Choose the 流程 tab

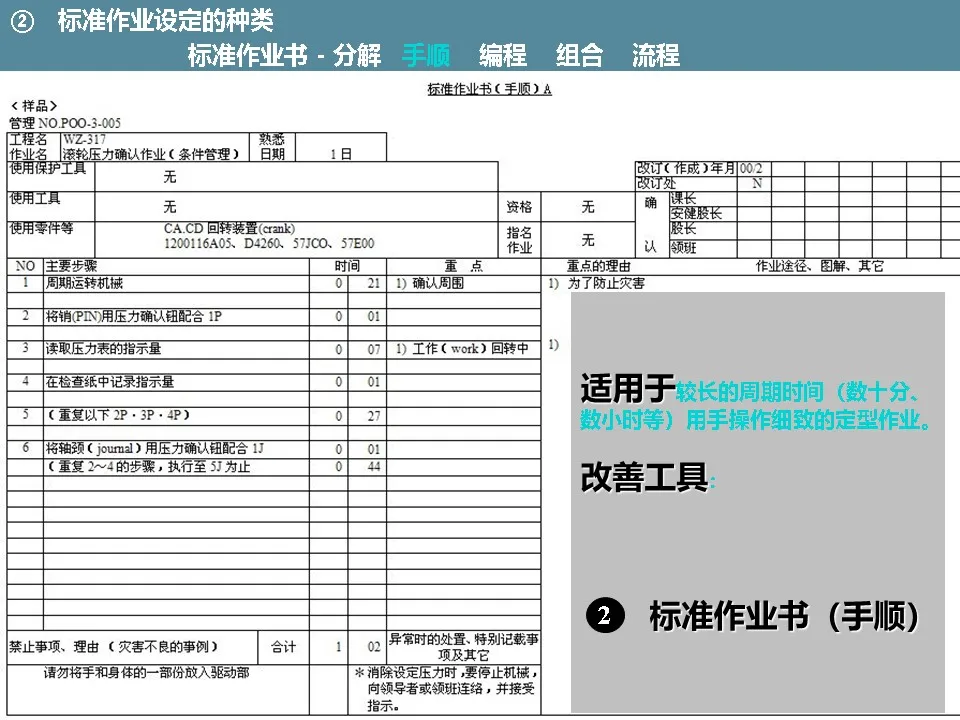pyautogui.click(x=655, y=56)
